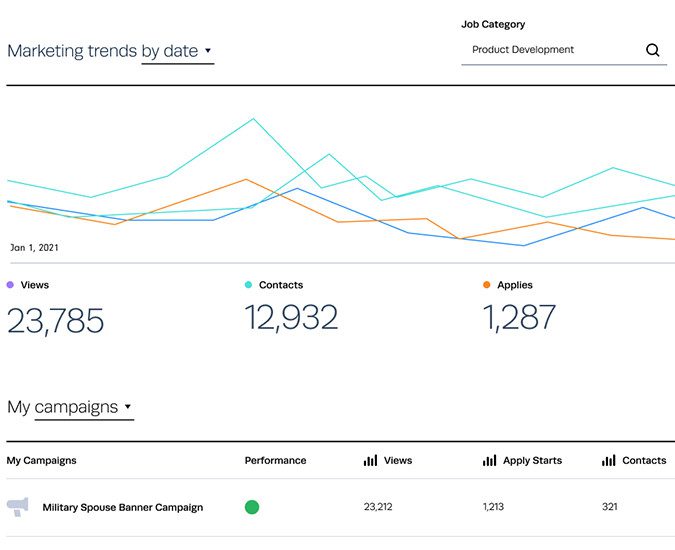The height and width of the screenshot is (550, 675).
Task: Sort by the My Campaigns column header
Action: (x=41, y=461)
